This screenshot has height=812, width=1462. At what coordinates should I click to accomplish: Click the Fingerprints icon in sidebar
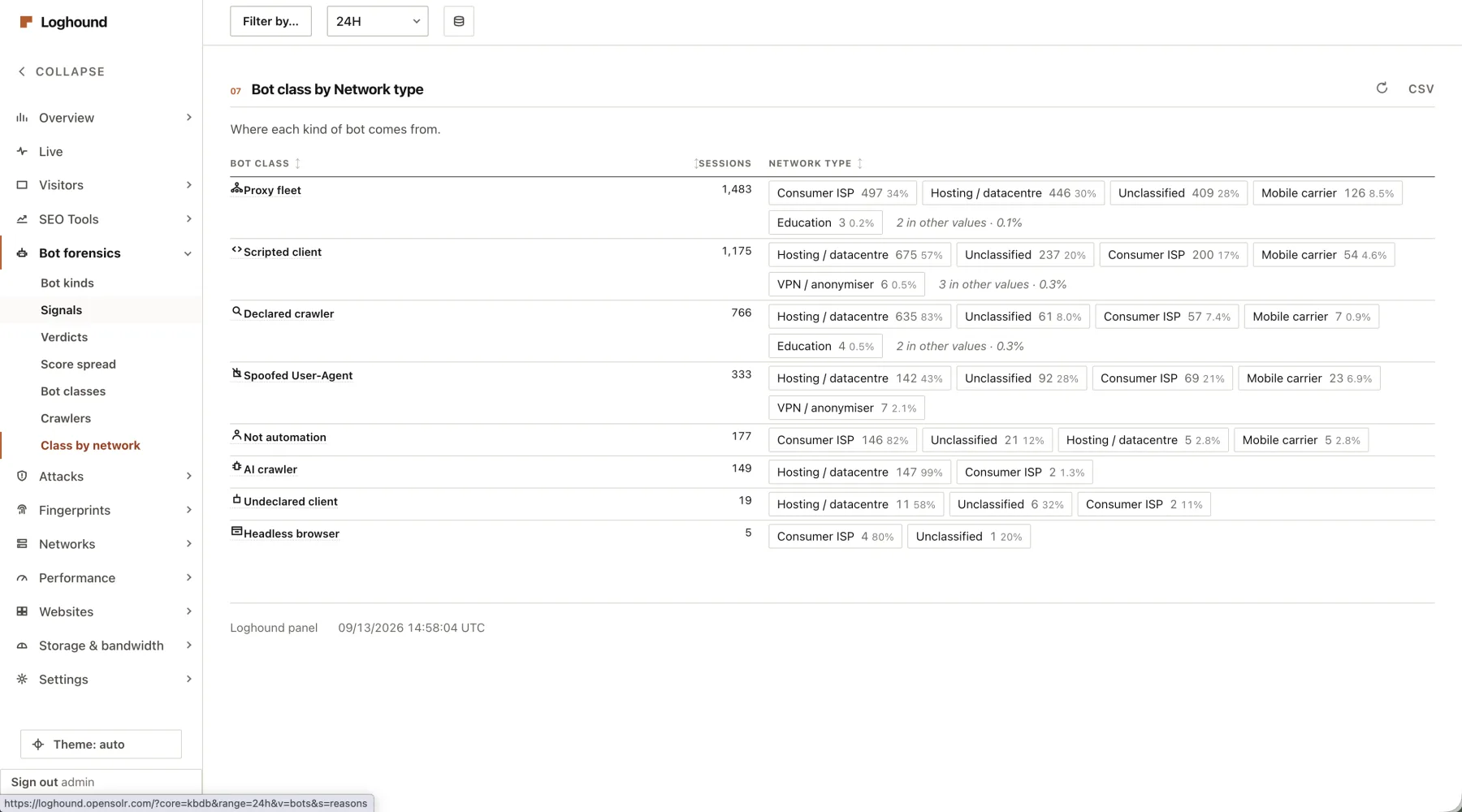(22, 510)
